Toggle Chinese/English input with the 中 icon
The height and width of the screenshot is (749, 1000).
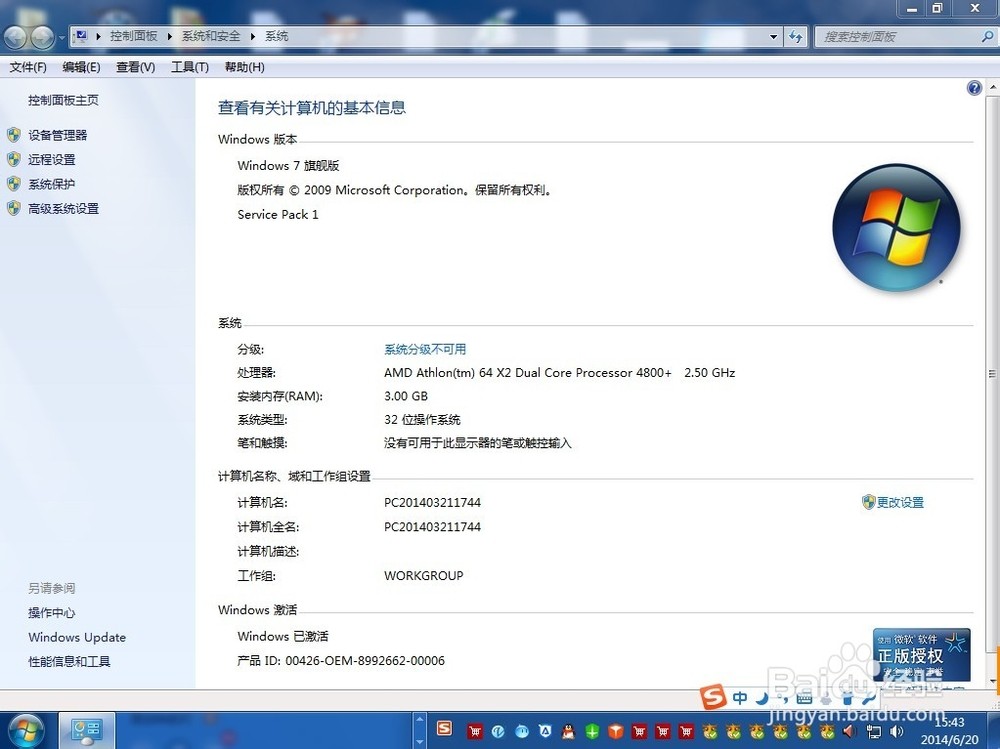740,697
